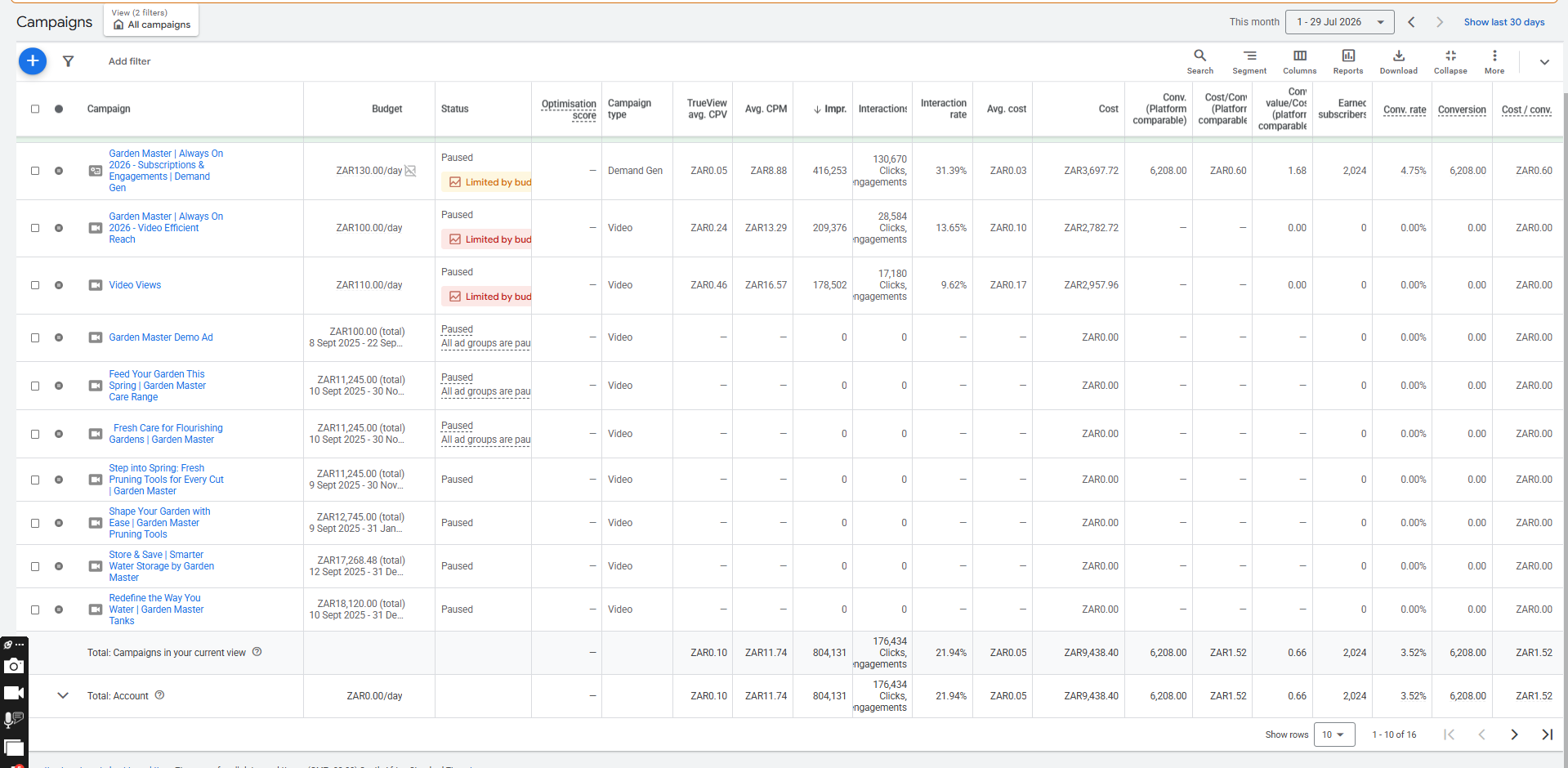The height and width of the screenshot is (768, 1568).
Task: Click the status dot header icon
Action: (x=59, y=109)
